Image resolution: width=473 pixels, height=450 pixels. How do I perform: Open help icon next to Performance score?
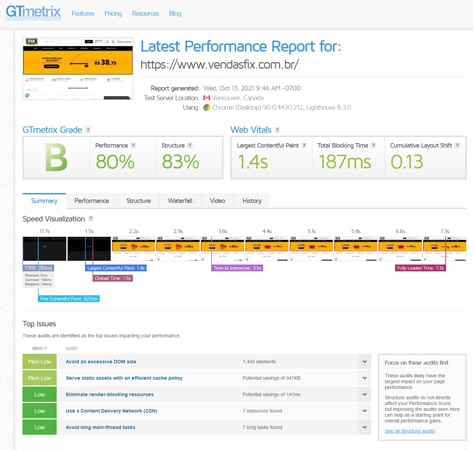(x=133, y=145)
